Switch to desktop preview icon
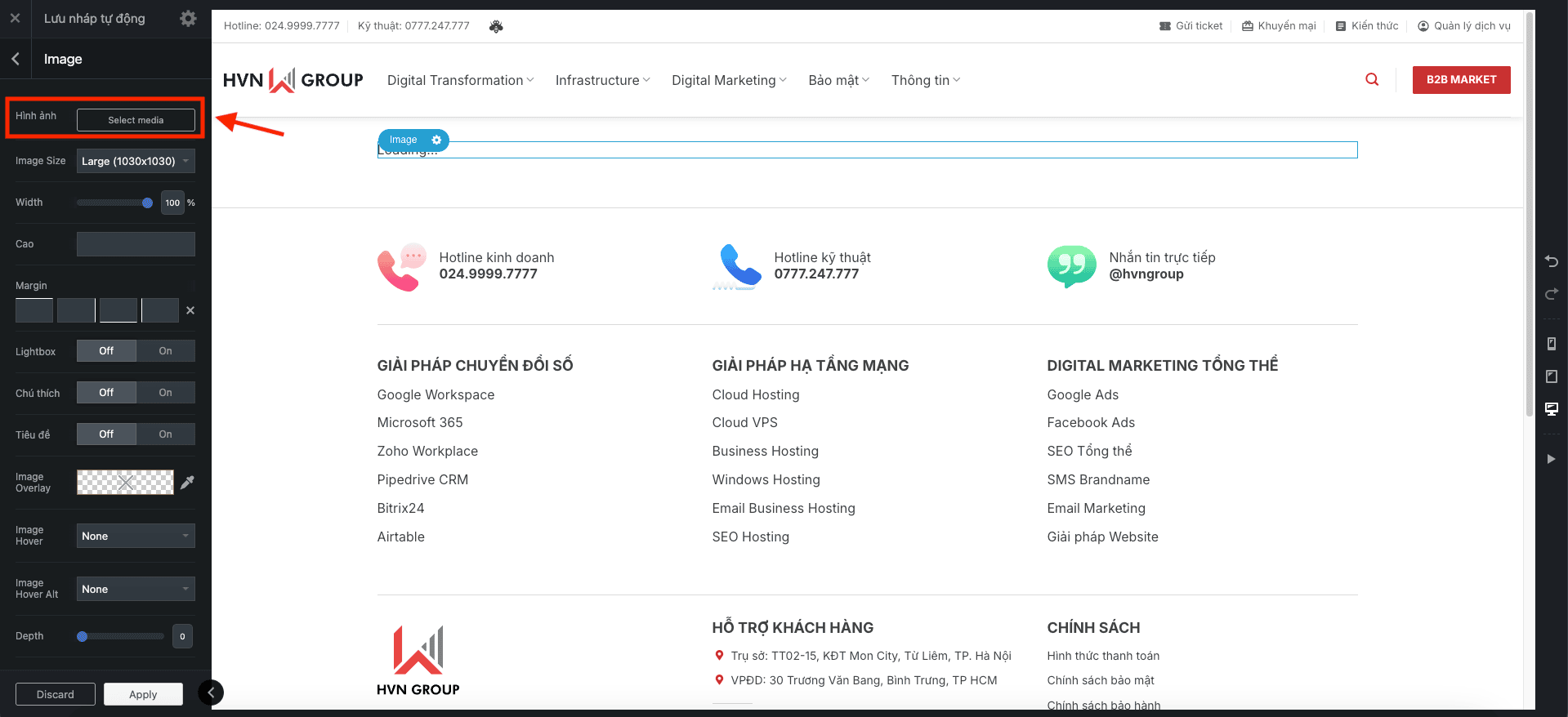This screenshot has height=717, width=1568. (x=1551, y=408)
